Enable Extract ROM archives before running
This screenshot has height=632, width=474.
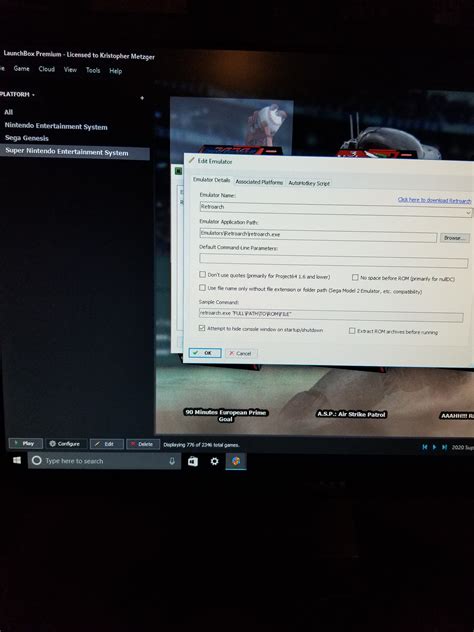352,331
